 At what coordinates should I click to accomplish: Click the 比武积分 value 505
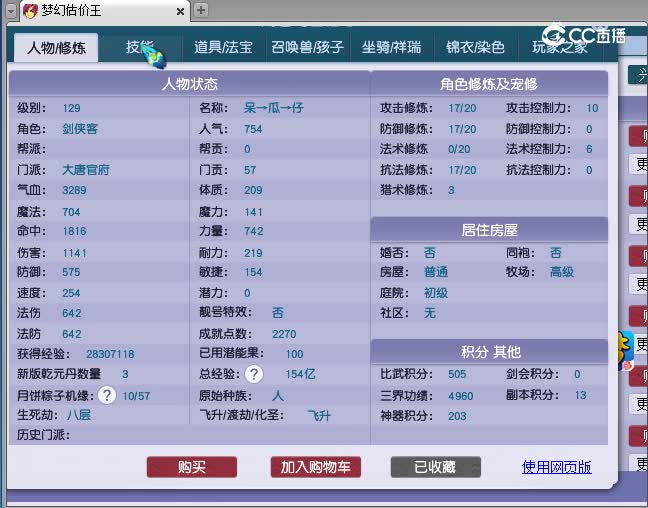coord(457,374)
